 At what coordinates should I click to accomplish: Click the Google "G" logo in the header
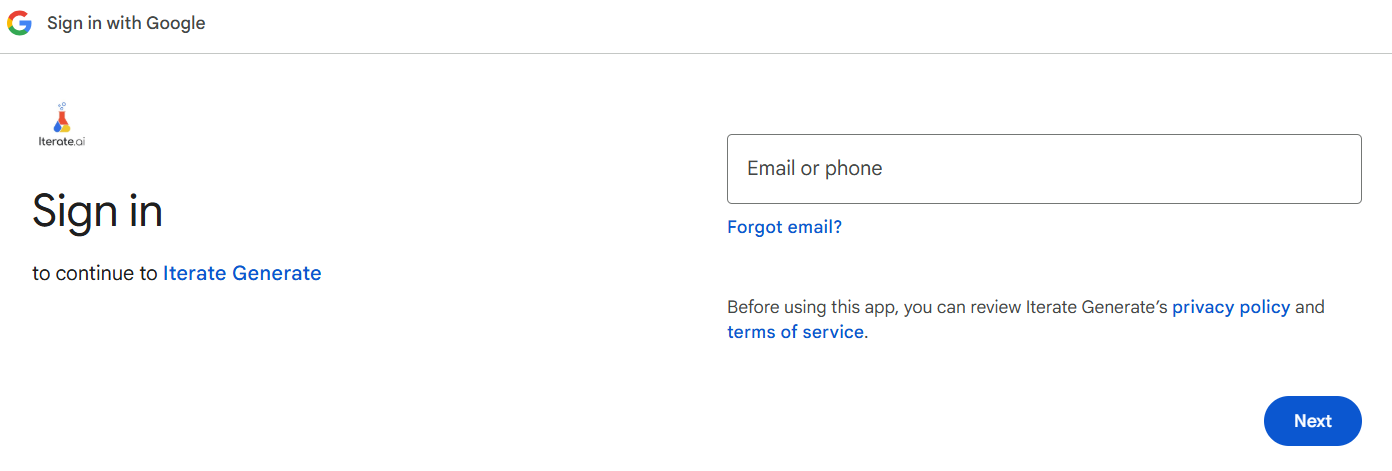tap(19, 23)
